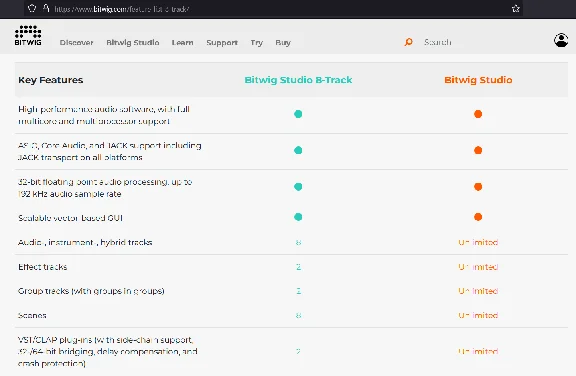Click the Audio, instrument, hybrid tracks label
Viewport: 576px width, 376px height.
pos(85,242)
